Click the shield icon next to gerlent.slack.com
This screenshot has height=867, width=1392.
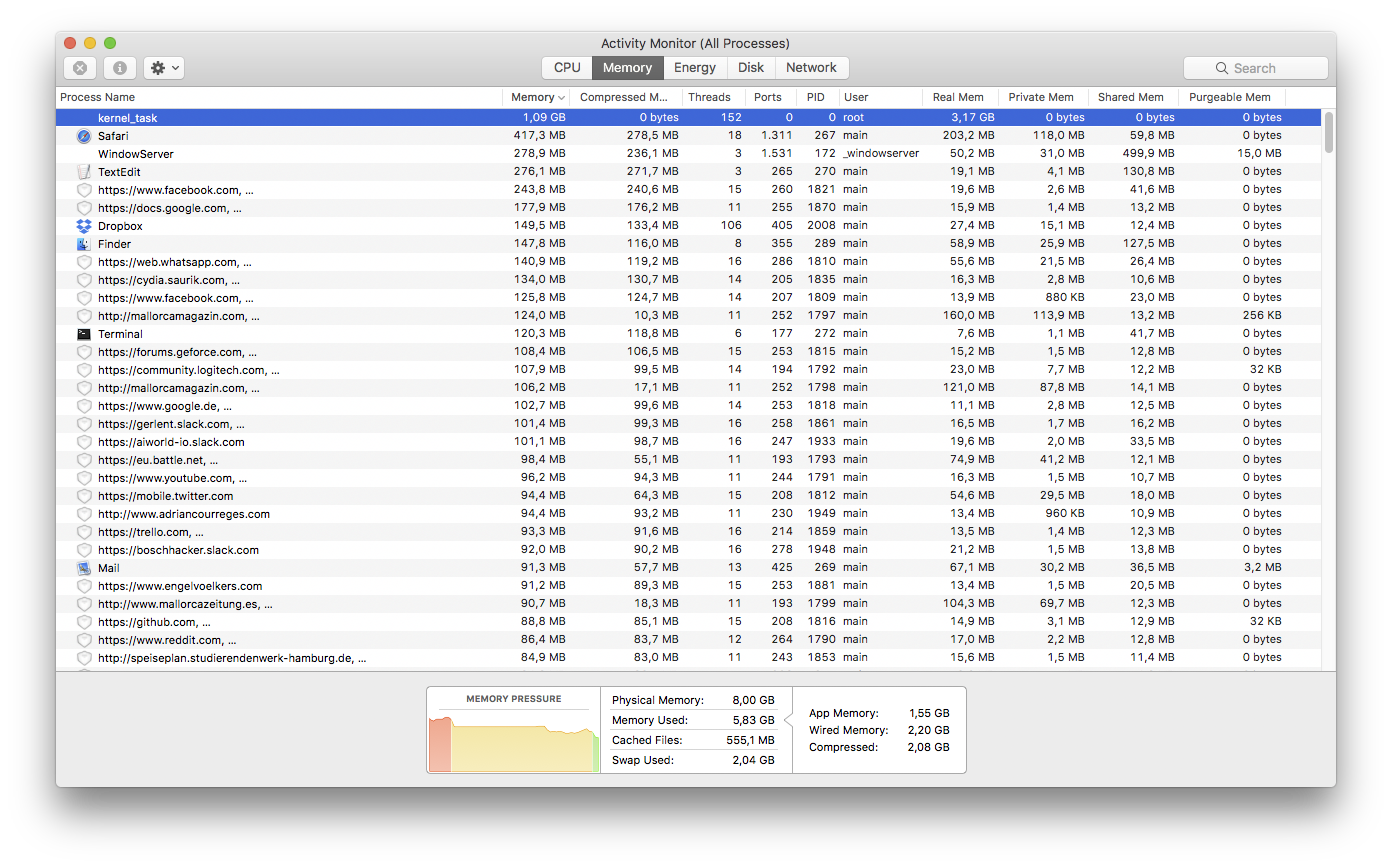tap(84, 424)
